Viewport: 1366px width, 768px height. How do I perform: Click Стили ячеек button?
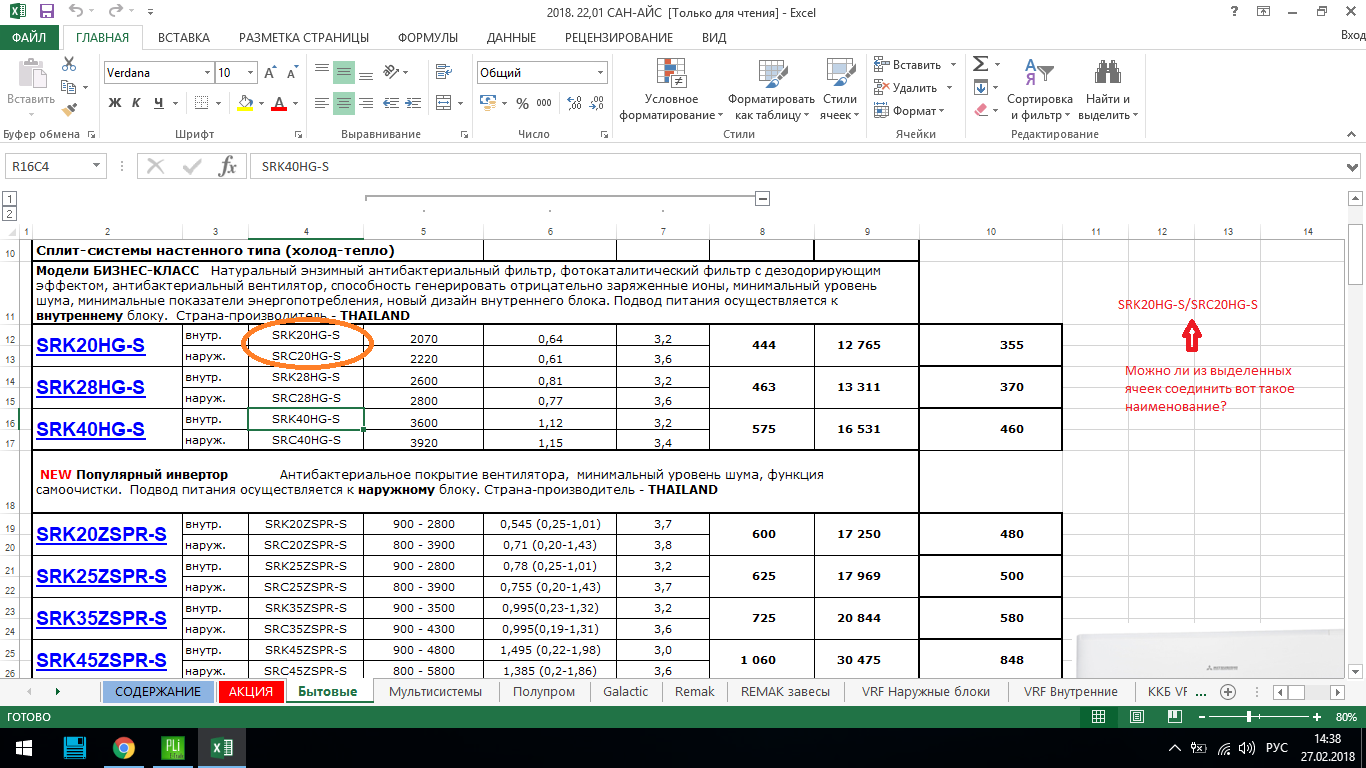840,88
